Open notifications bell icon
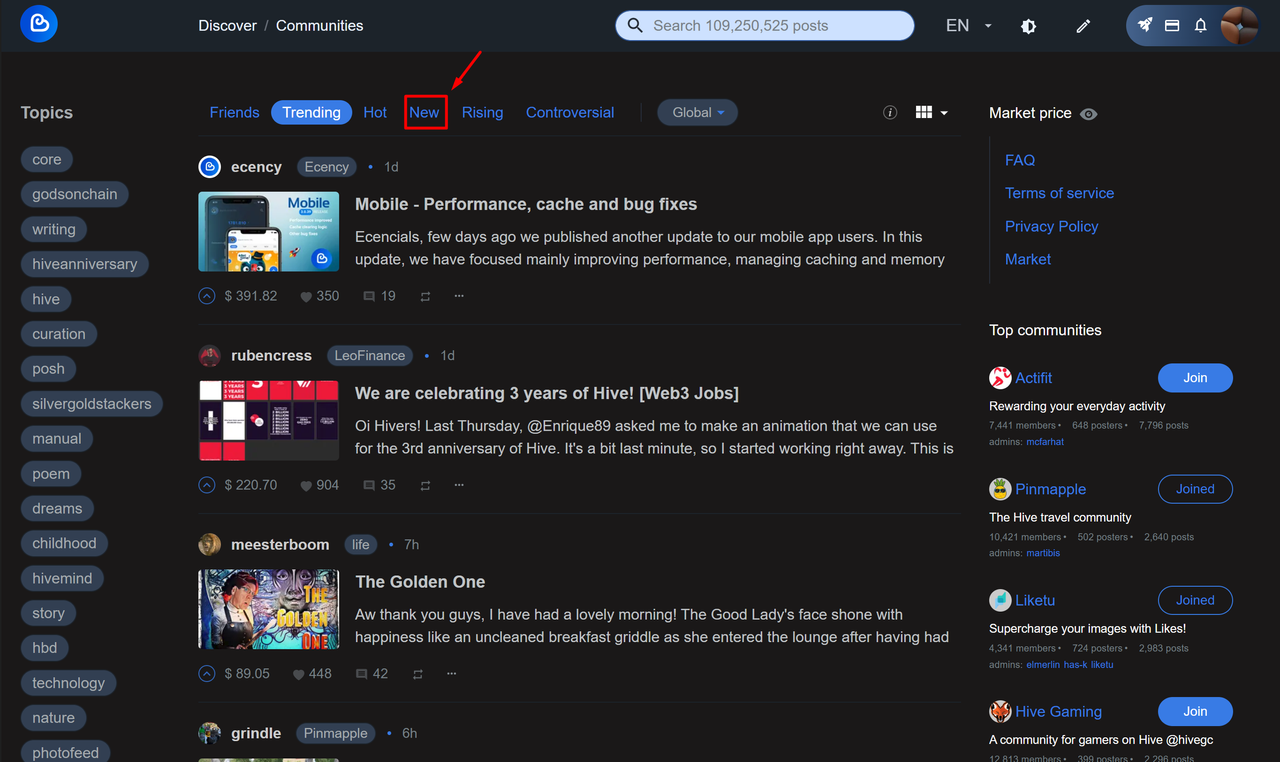Screen dimensions: 1280x762 tap(1201, 25)
